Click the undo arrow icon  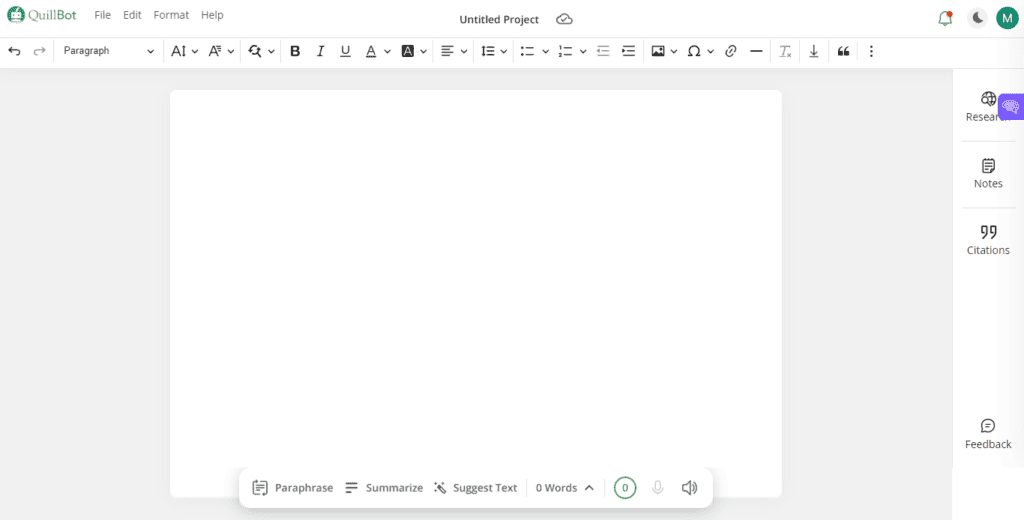(x=14, y=51)
